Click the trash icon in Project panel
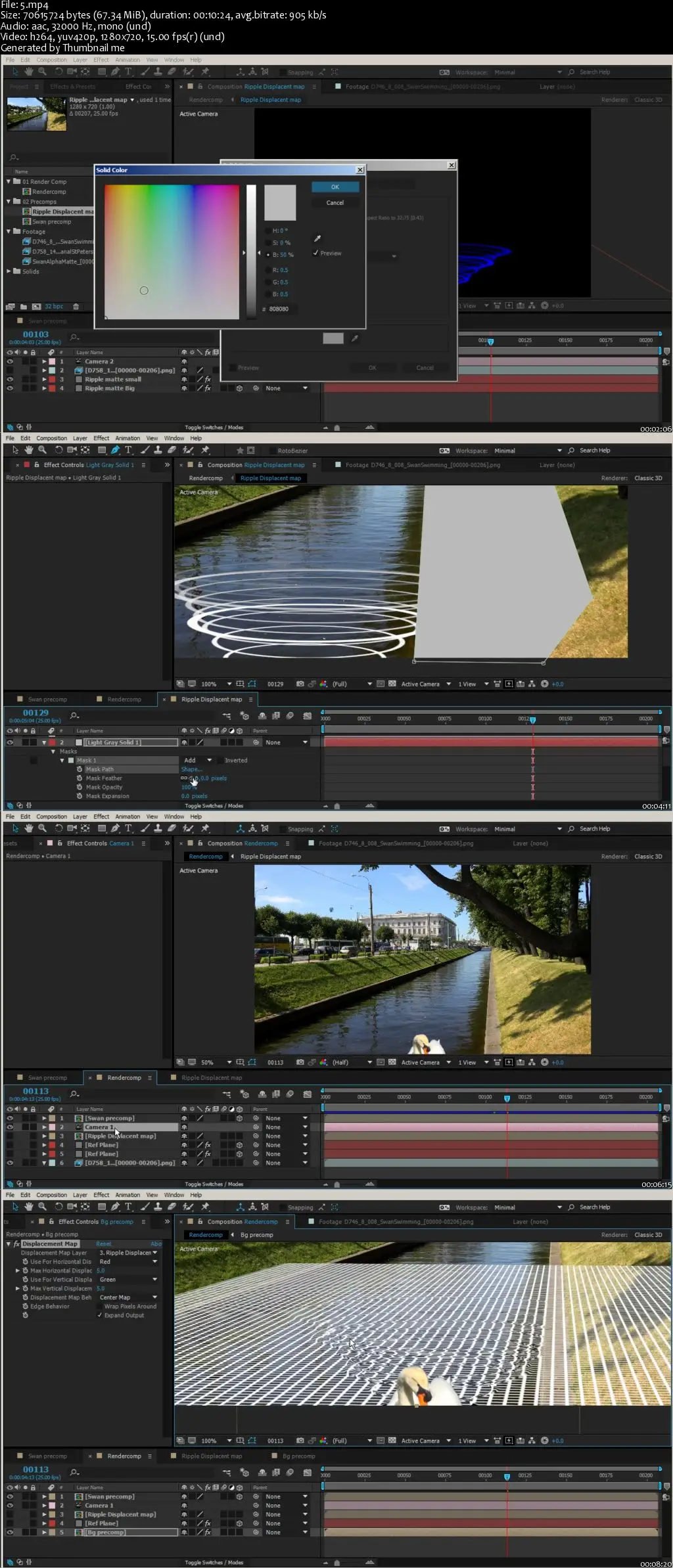 coord(76,306)
